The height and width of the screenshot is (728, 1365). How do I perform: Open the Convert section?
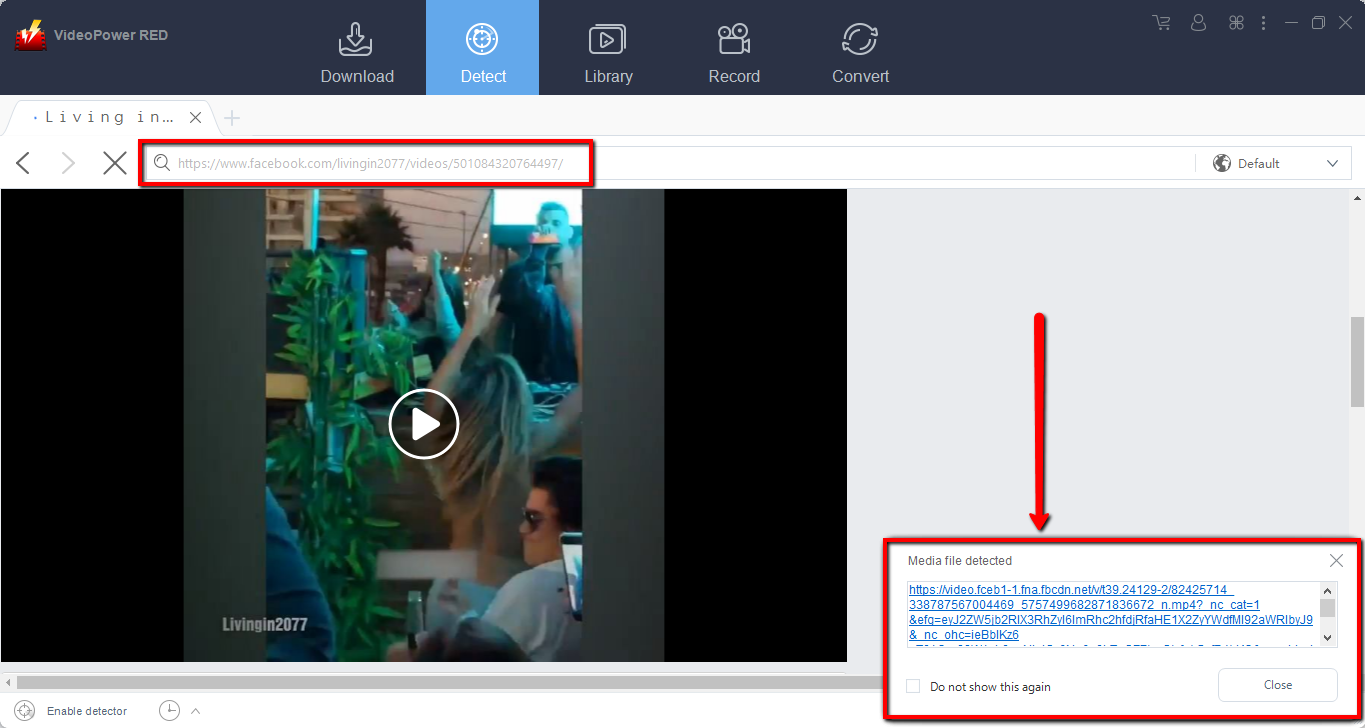point(859,38)
